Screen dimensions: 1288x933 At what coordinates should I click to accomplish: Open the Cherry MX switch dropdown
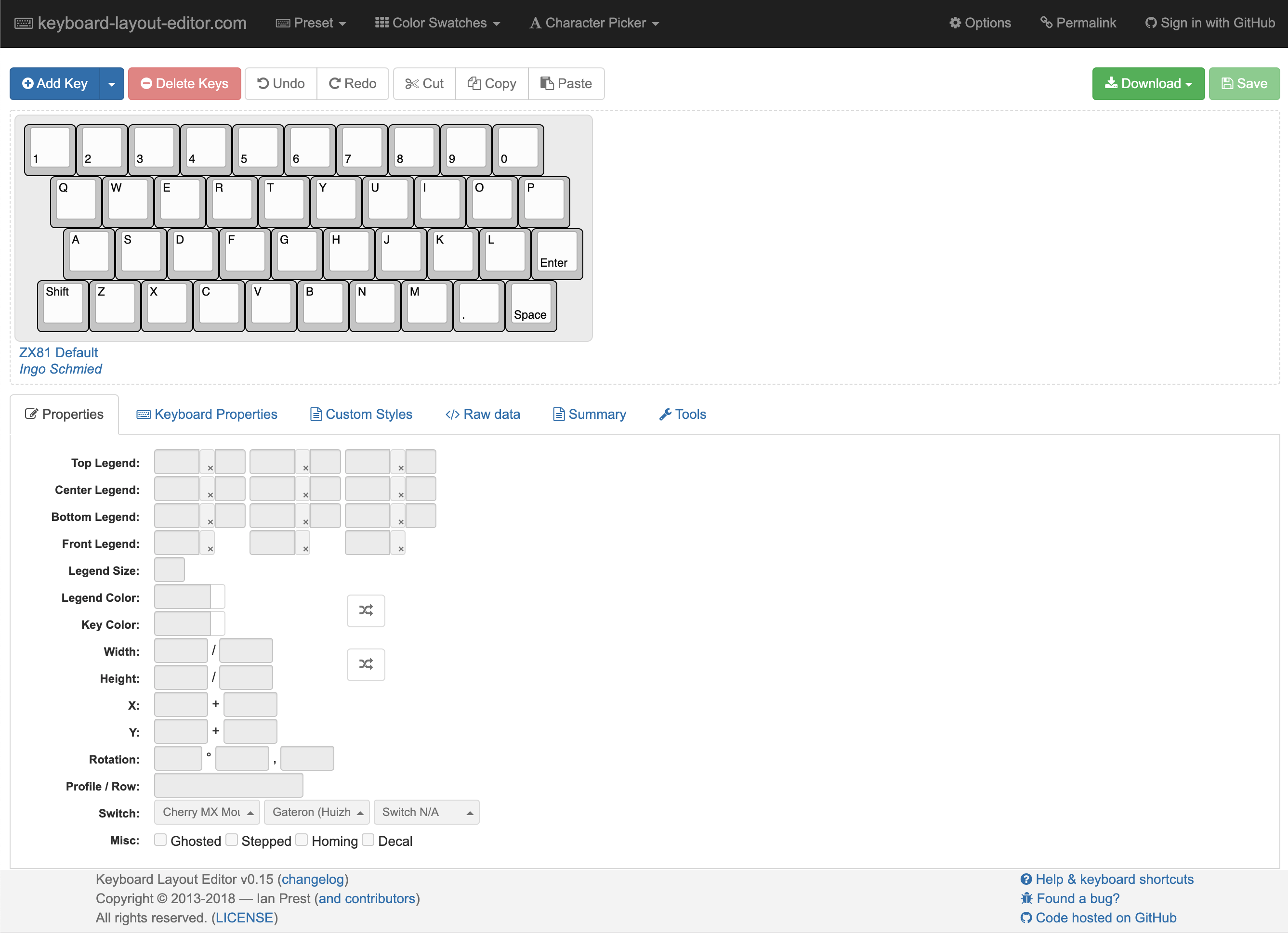[x=207, y=812]
